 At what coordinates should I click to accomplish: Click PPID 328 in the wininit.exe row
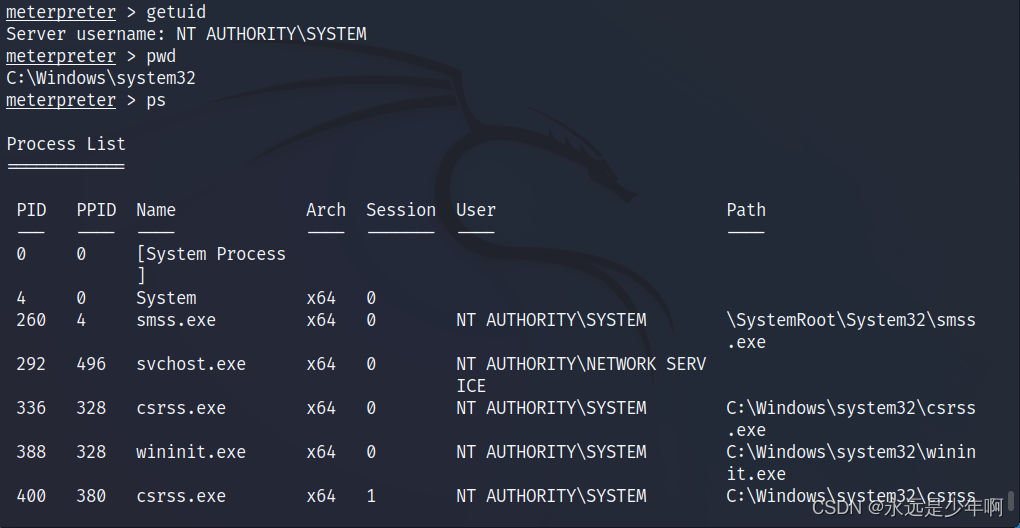[91, 452]
